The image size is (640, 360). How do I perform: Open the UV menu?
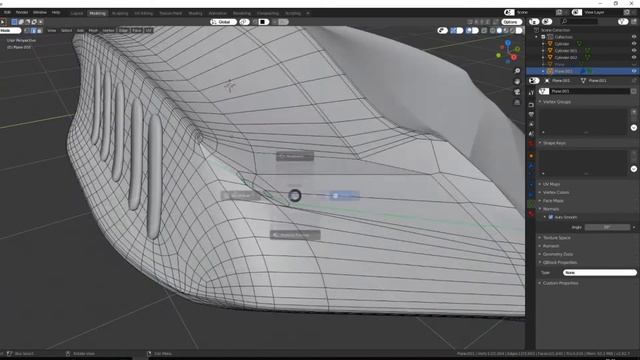(x=149, y=31)
